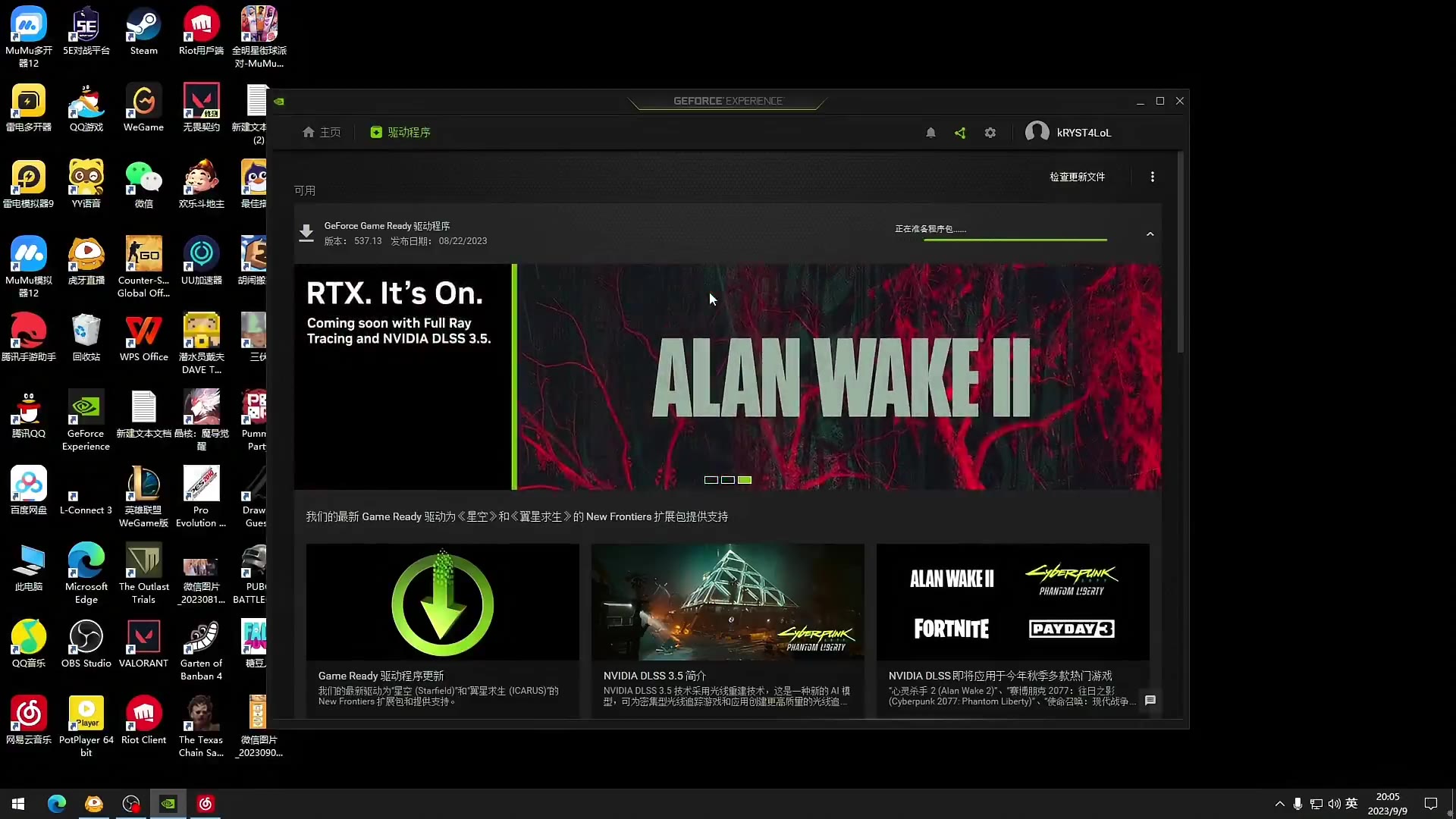Click the NetEase Cloud Music taskbar icon
The height and width of the screenshot is (819, 1456).
(x=206, y=804)
